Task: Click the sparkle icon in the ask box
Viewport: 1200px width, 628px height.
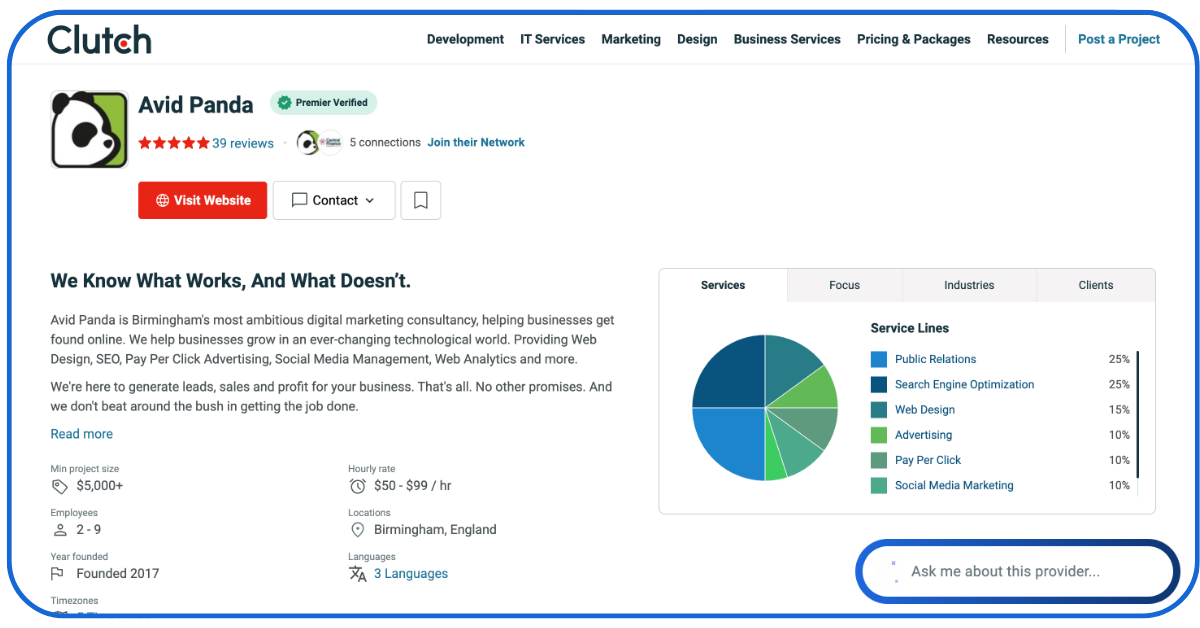Action: [x=894, y=572]
